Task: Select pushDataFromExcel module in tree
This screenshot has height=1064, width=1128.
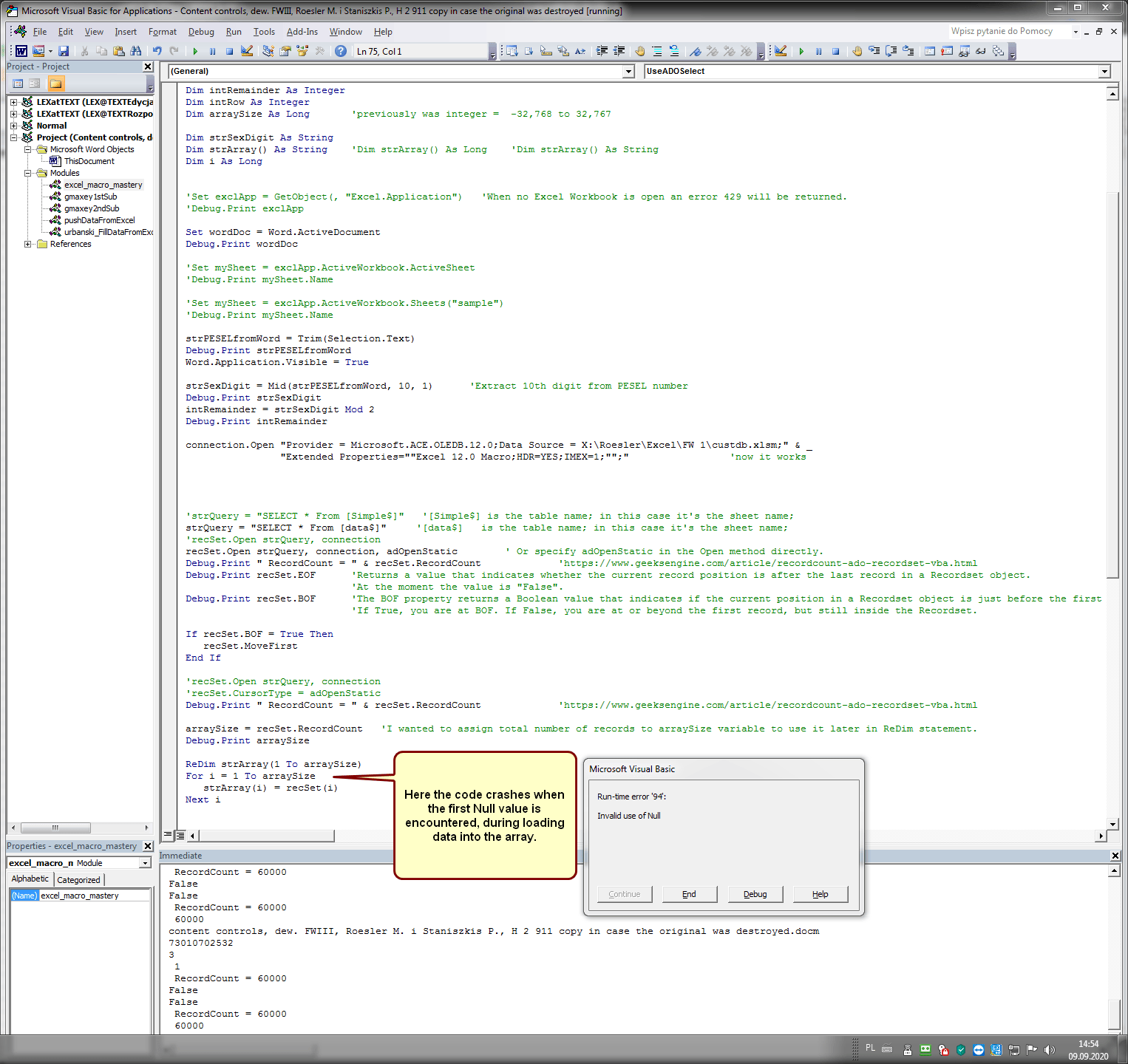Action: point(100,220)
